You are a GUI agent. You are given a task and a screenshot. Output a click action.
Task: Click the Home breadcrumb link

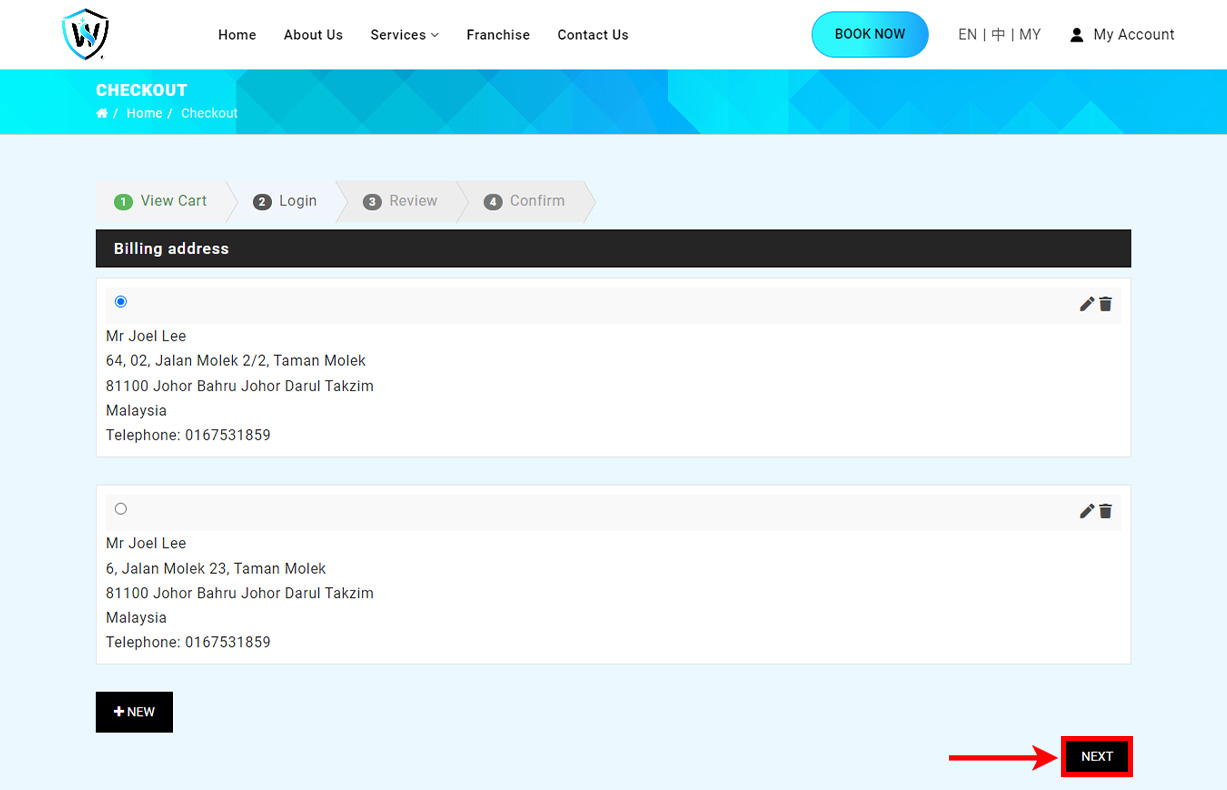(144, 113)
